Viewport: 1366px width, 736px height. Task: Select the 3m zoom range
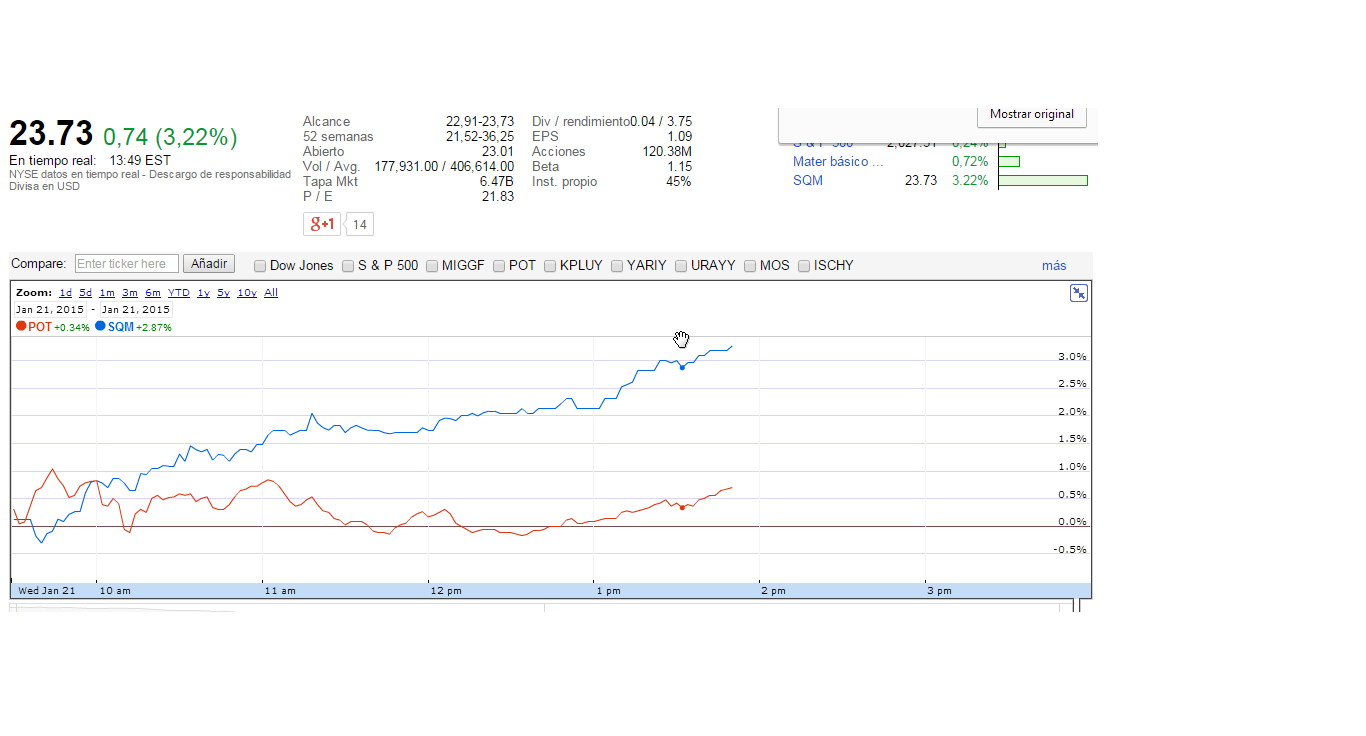point(130,293)
